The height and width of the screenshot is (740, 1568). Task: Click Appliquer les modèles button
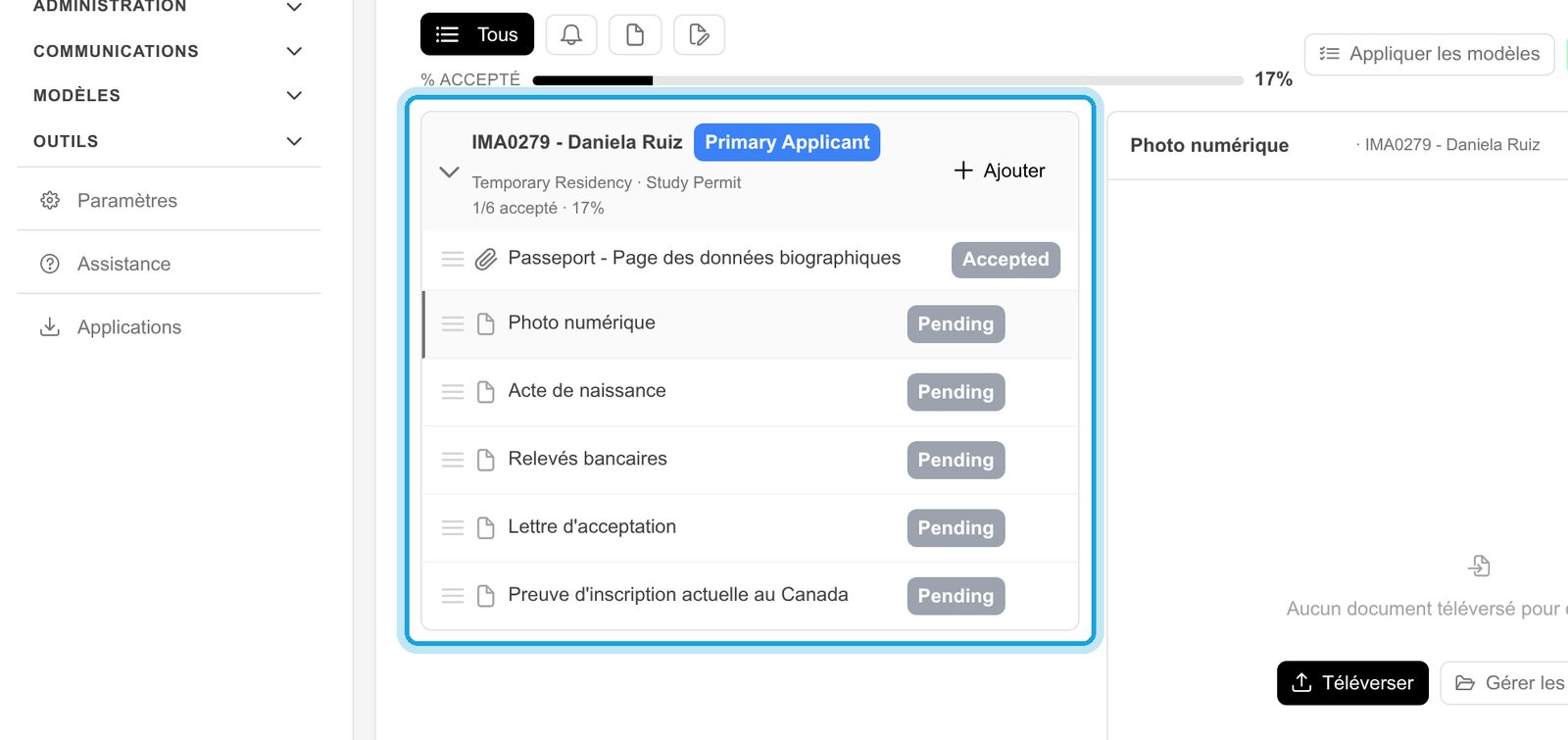click(1430, 54)
